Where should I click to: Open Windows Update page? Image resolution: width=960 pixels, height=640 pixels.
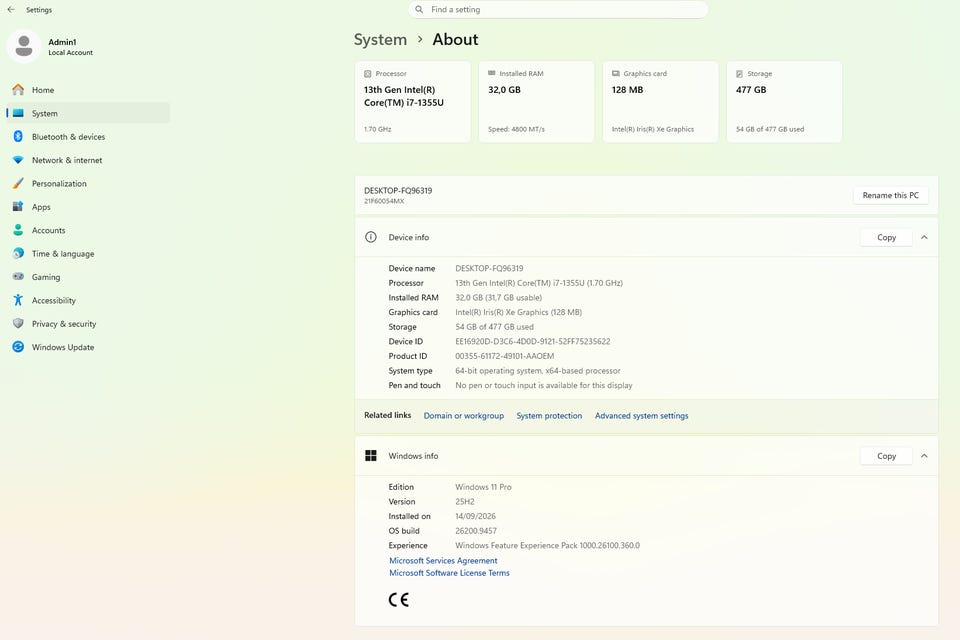point(88,347)
